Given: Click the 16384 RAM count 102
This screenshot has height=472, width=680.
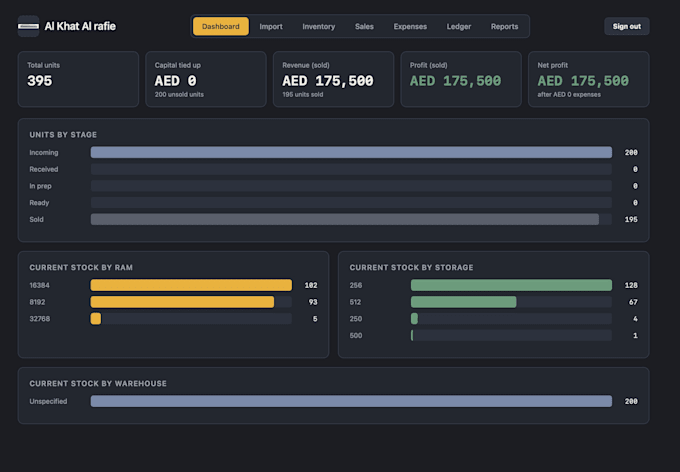Looking at the screenshot, I should 311,285.
